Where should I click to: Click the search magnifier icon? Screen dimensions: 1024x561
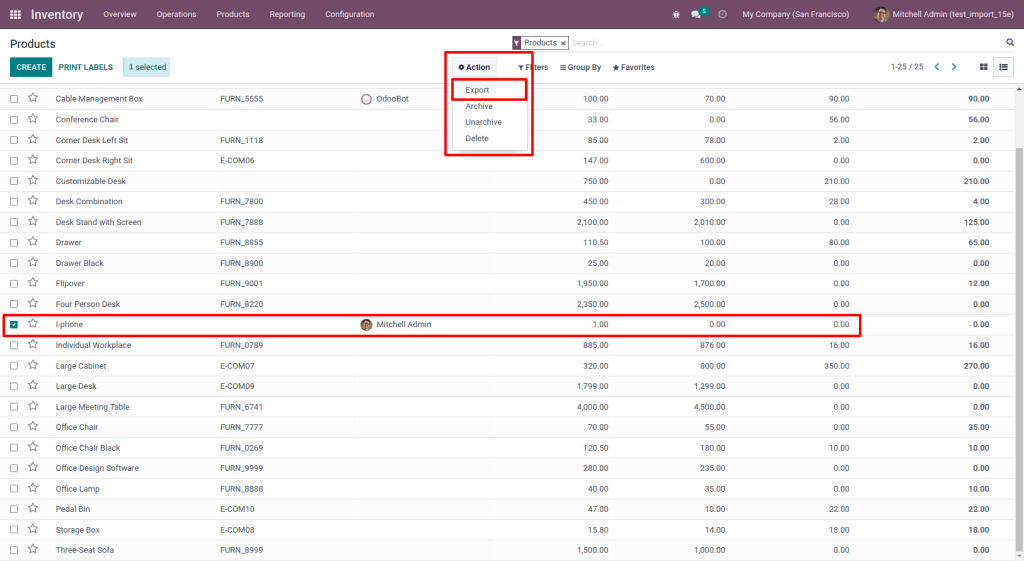(1010, 42)
